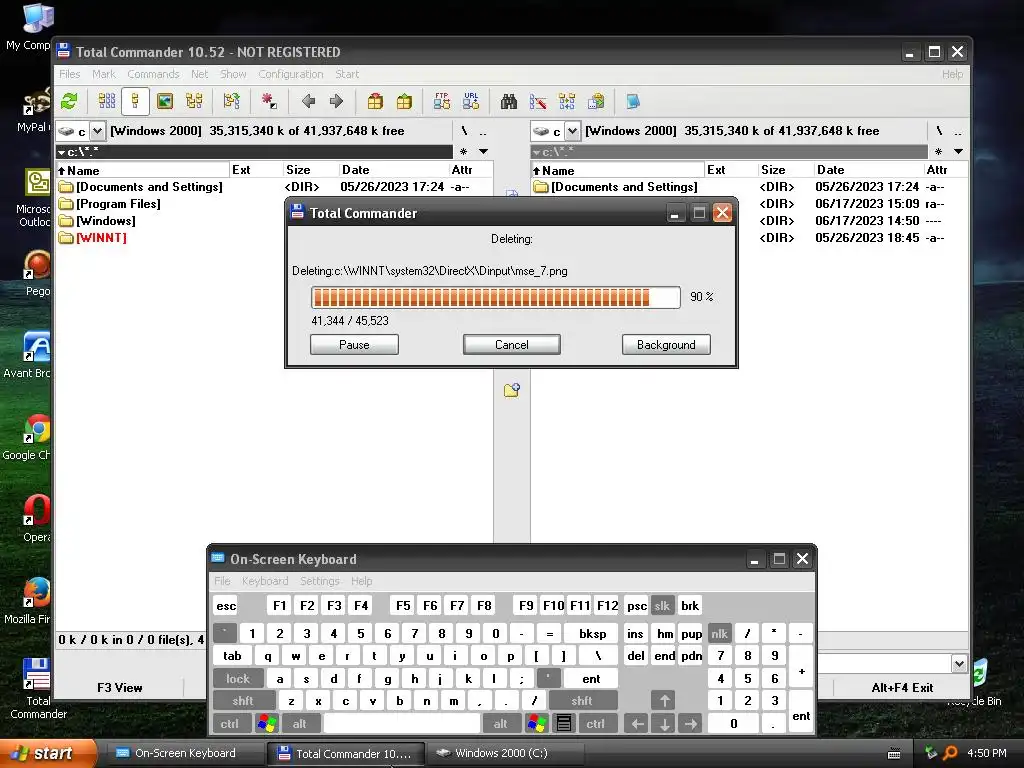
Task: Open the Files menu
Action: point(69,74)
